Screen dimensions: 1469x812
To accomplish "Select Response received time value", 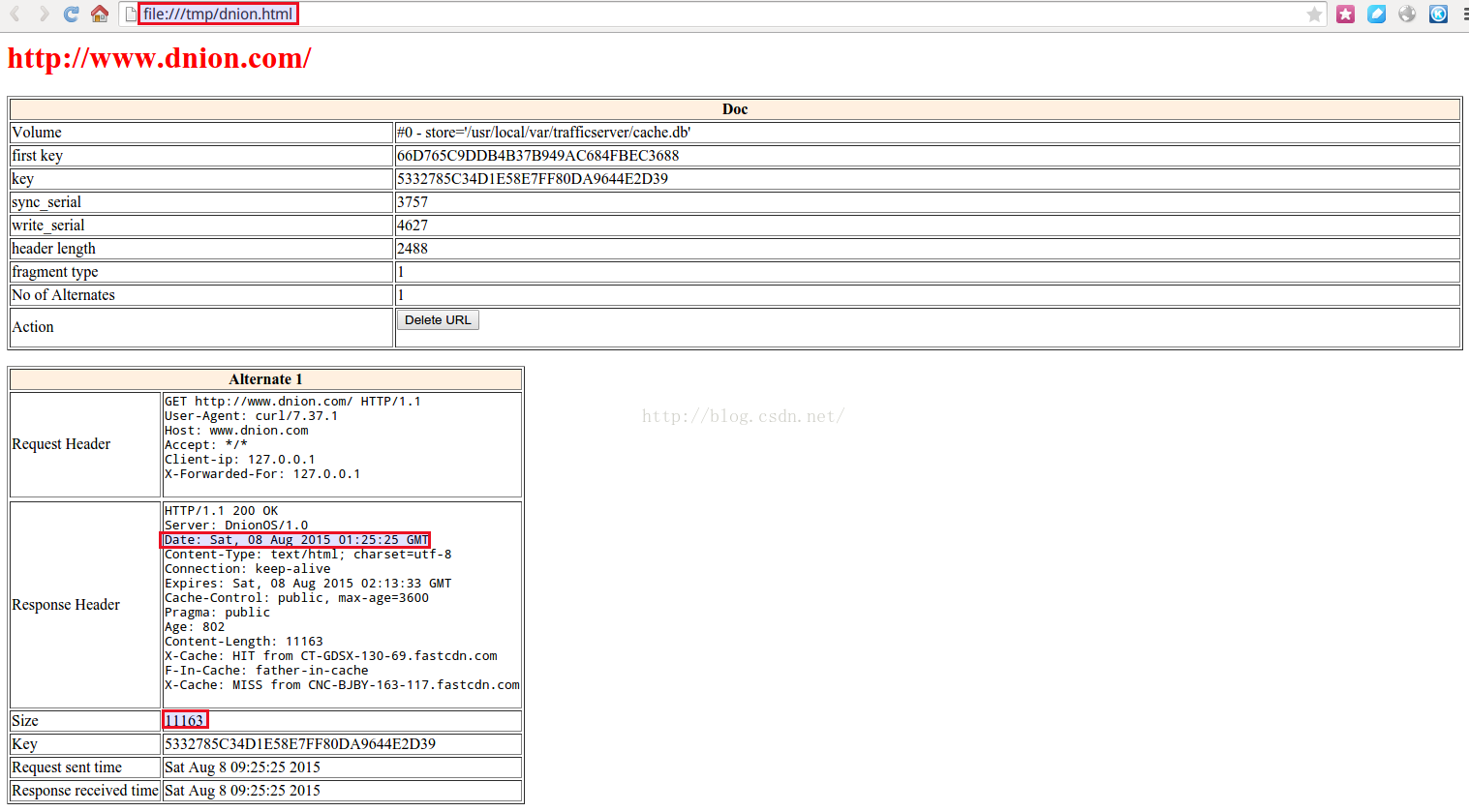I will coord(242,791).
